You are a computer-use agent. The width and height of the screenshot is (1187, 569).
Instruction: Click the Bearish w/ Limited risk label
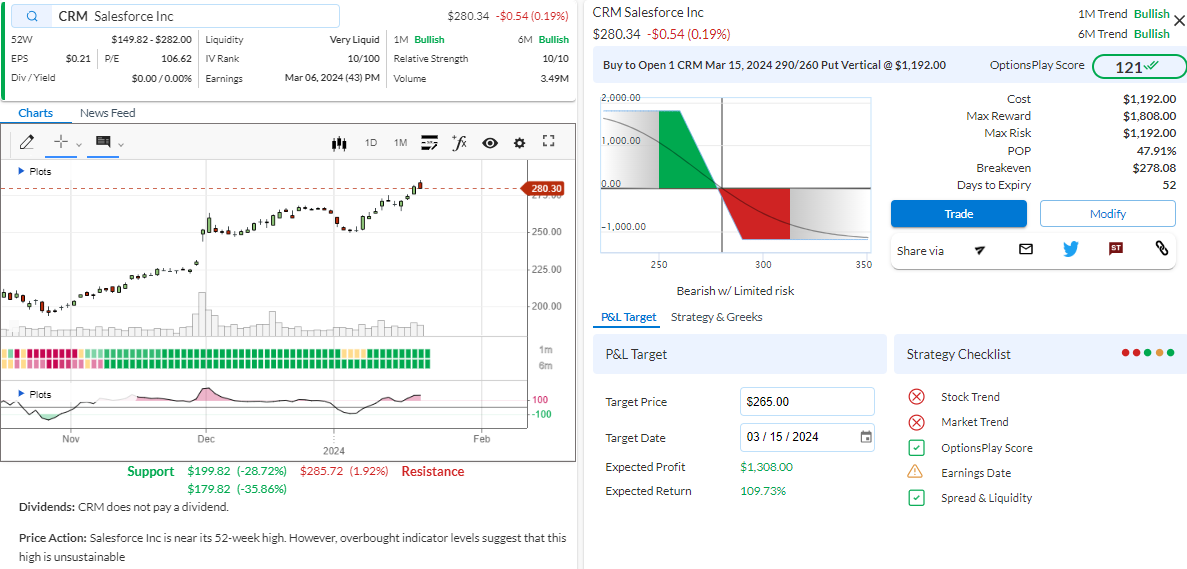pyautogui.click(x=735, y=291)
